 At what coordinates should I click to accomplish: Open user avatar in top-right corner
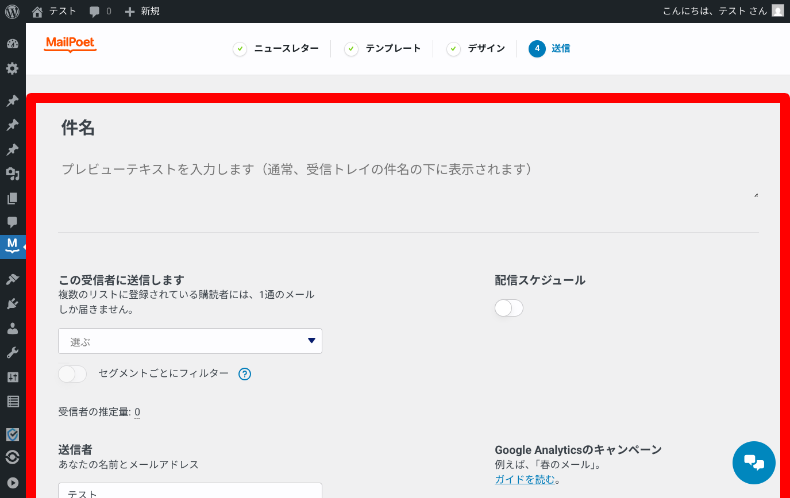pyautogui.click(x=778, y=11)
